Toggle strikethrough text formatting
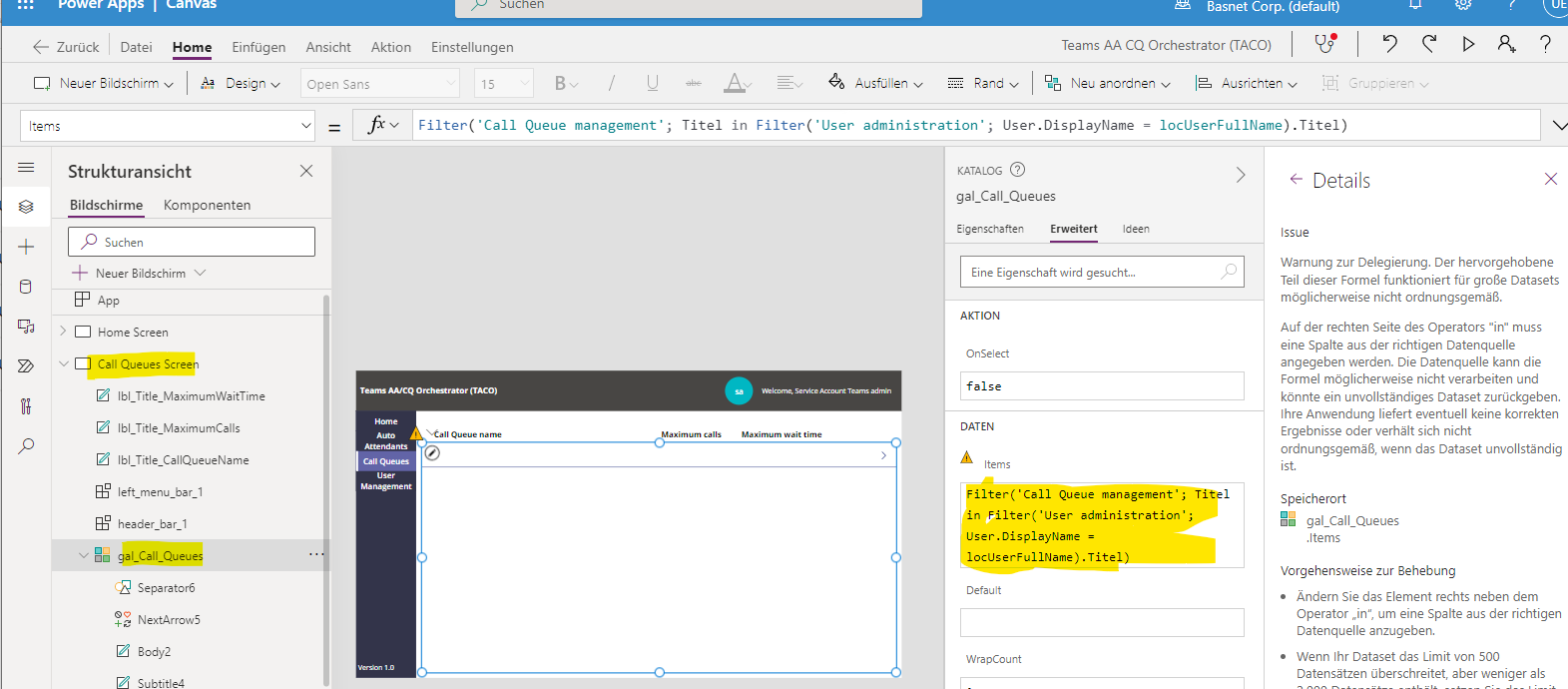 694,83
